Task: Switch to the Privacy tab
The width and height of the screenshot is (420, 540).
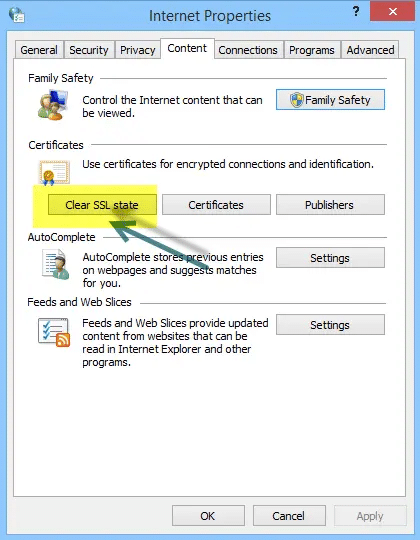Action: point(137,50)
